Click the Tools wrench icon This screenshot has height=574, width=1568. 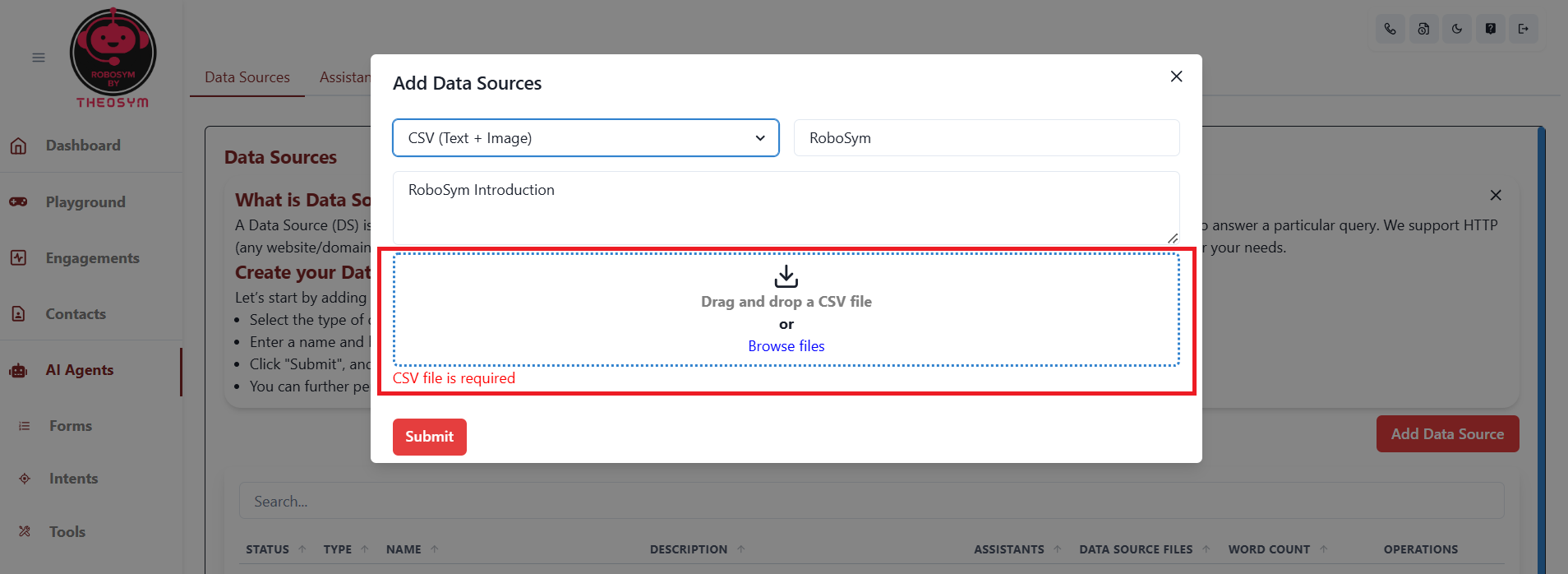(25, 531)
